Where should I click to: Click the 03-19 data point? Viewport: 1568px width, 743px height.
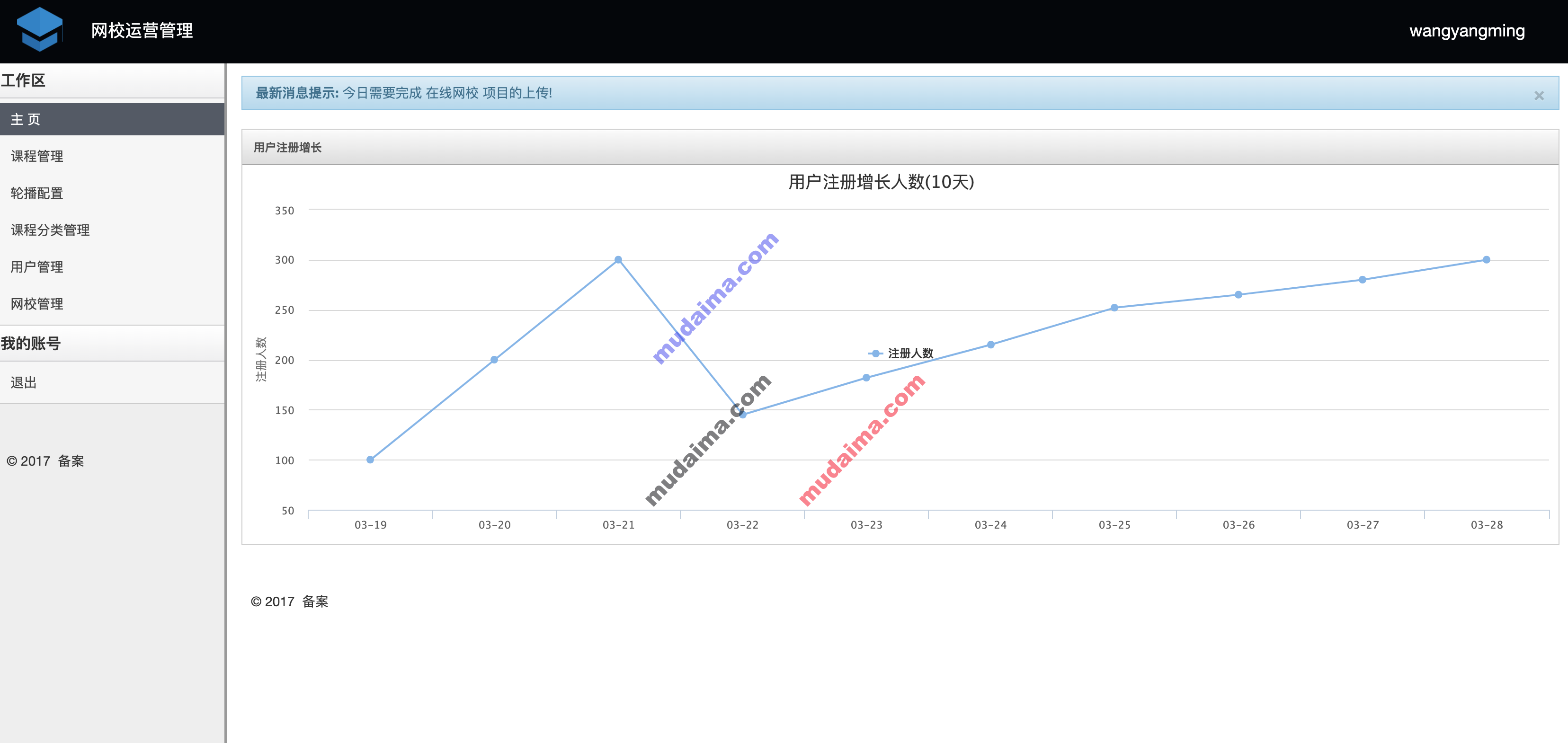pyautogui.click(x=370, y=460)
